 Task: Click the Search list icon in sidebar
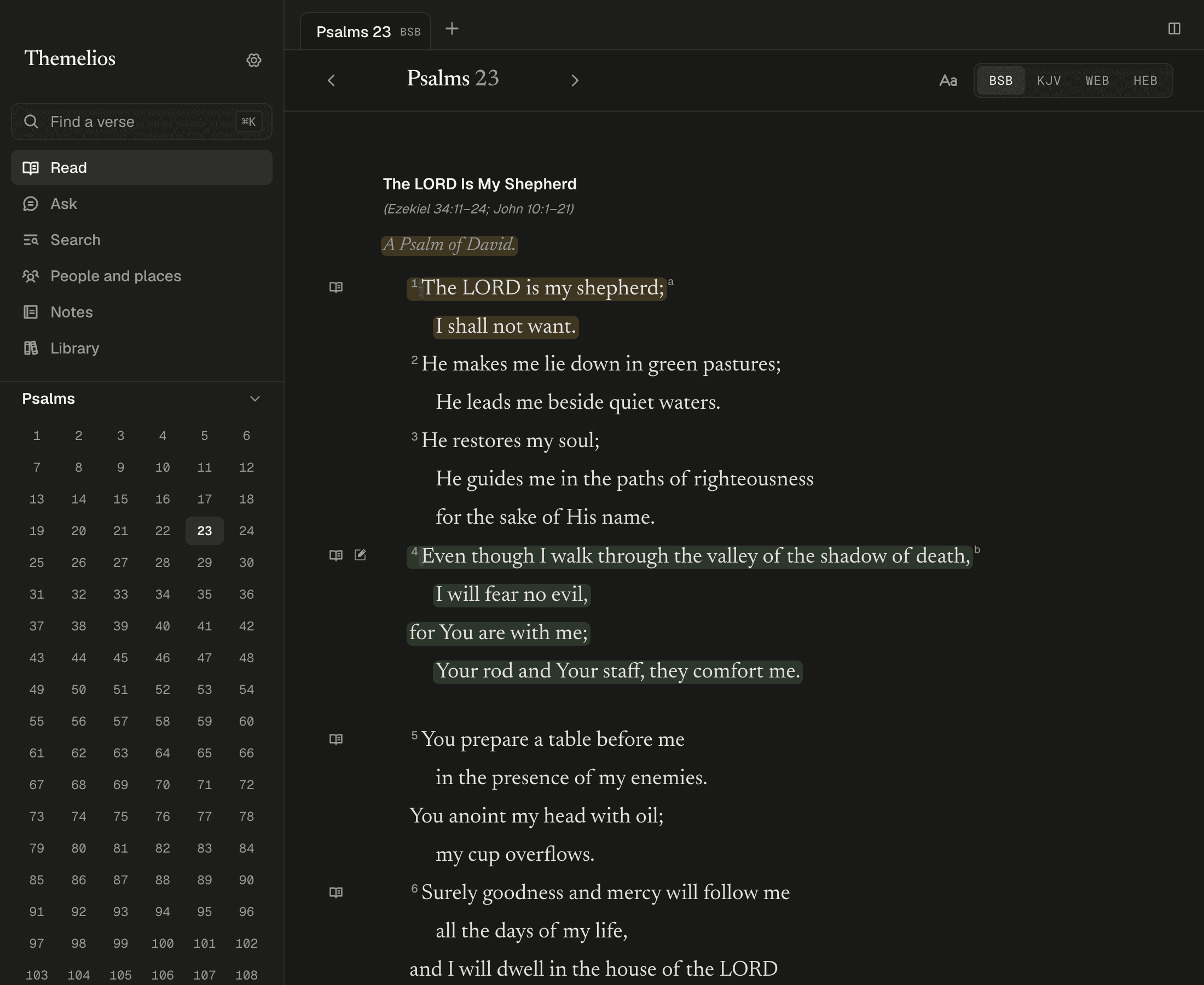pyautogui.click(x=31, y=240)
